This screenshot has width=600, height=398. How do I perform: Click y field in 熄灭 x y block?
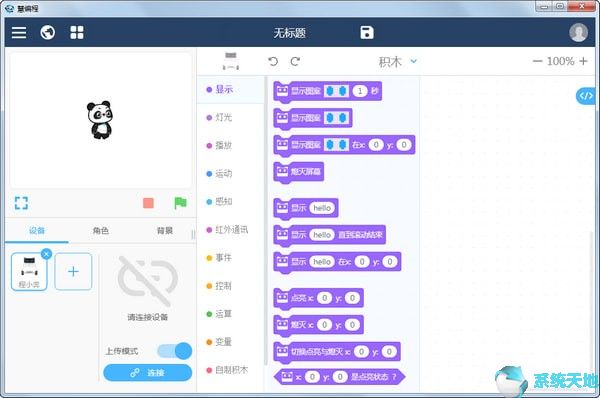pyautogui.click(x=352, y=325)
